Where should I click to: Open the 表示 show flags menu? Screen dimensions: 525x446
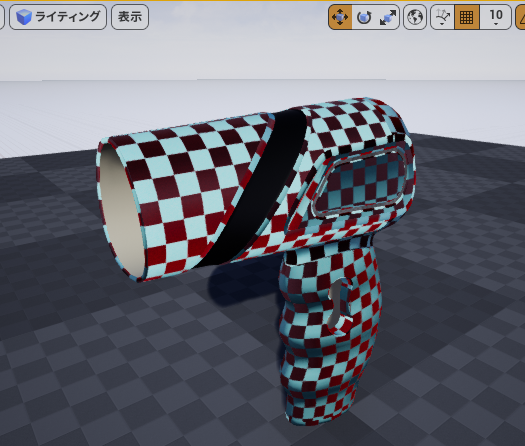tap(130, 17)
